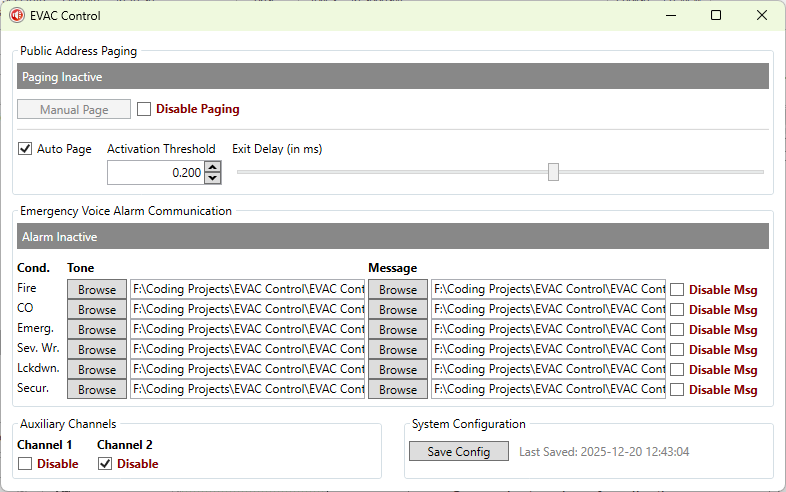Click the Exit Delay slider thumb
Image resolution: width=786 pixels, height=492 pixels.
coord(553,172)
